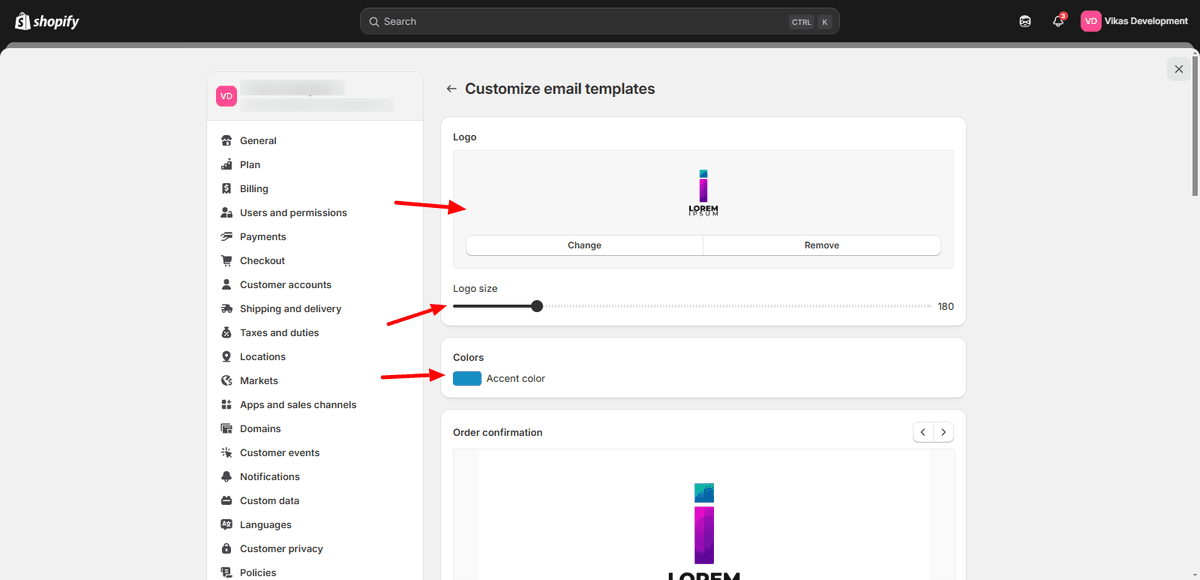Open the notifications bell icon
This screenshot has width=1200, height=580.
1058,21
